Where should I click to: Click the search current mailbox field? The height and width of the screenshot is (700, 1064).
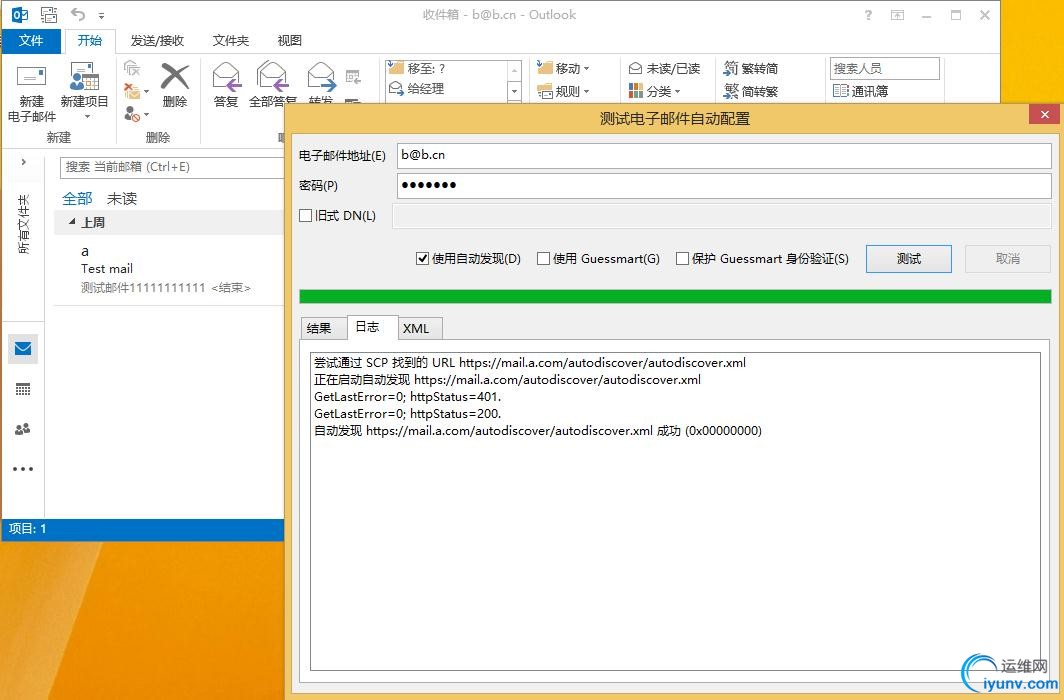(172, 167)
